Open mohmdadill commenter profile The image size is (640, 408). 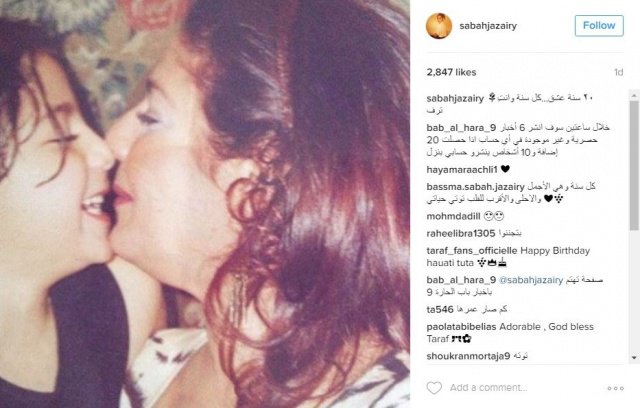(453, 216)
